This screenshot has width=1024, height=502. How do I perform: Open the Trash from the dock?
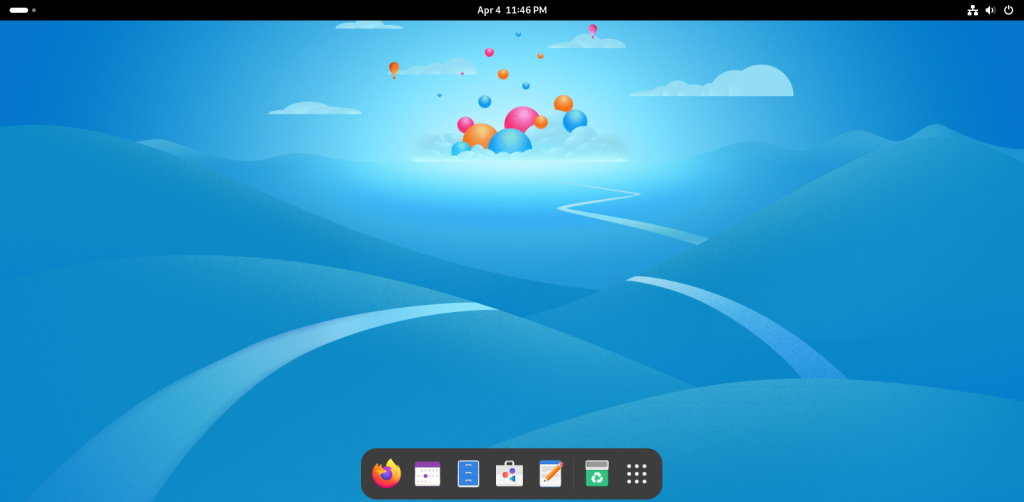tap(597, 473)
